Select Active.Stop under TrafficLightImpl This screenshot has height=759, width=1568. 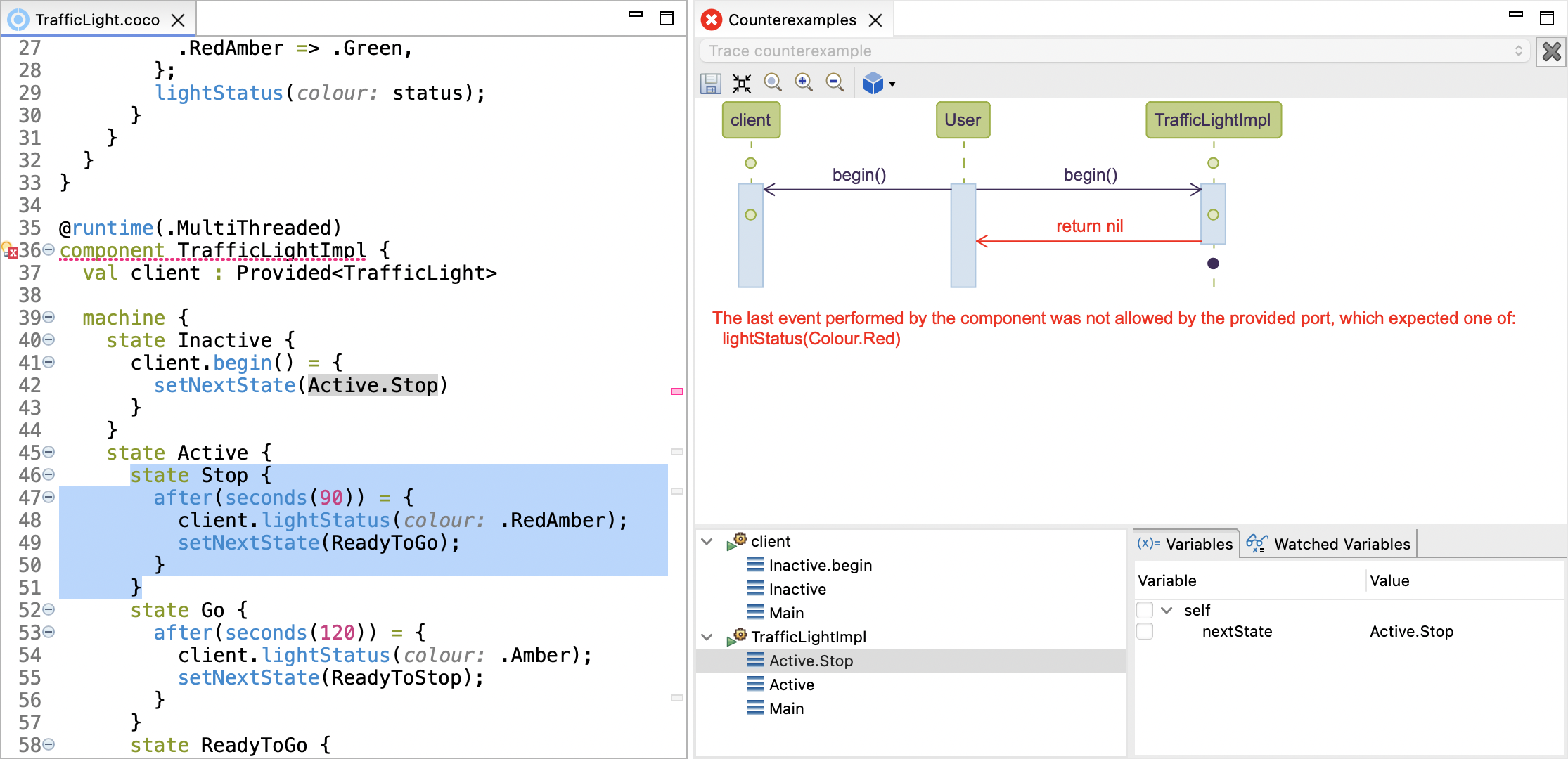click(x=811, y=661)
